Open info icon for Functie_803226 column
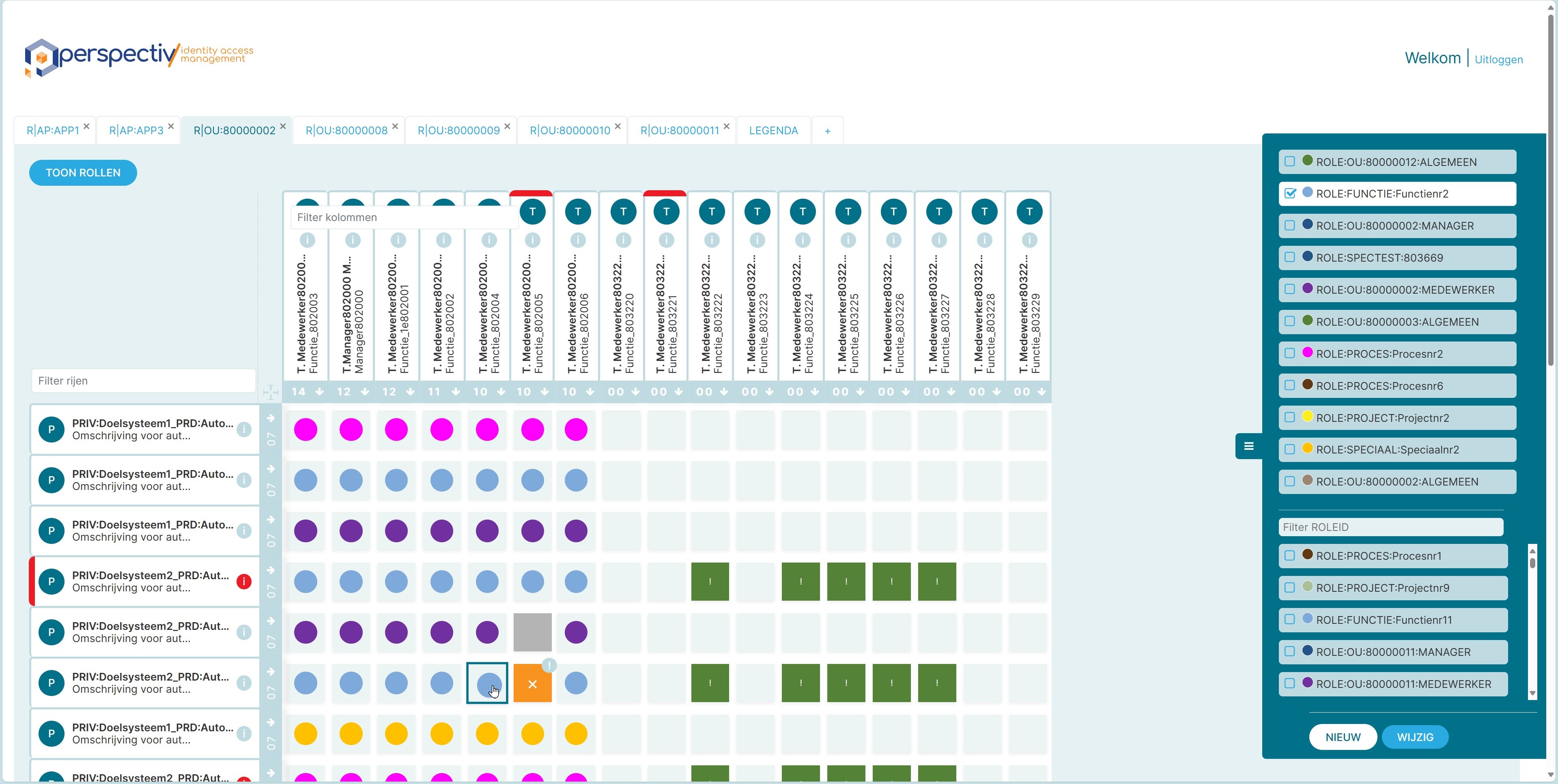1558x784 pixels. [x=893, y=240]
